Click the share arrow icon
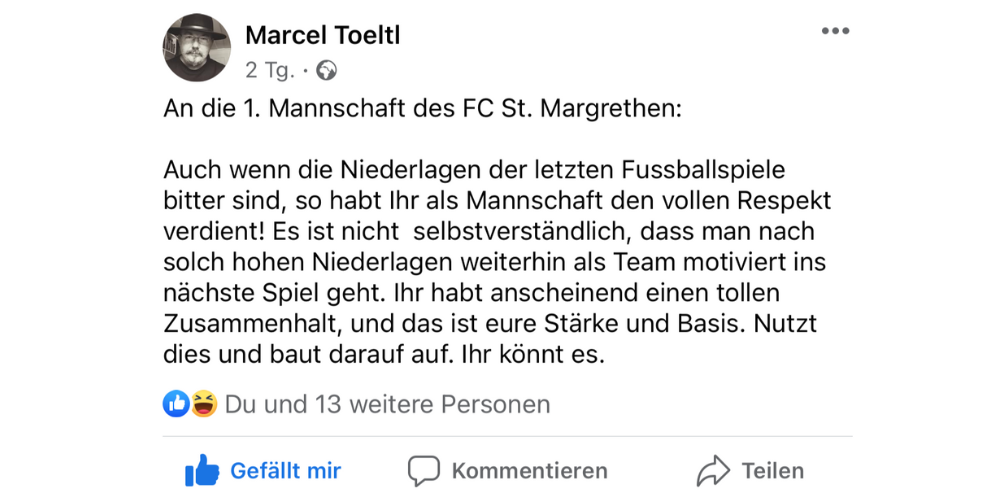Viewport: 1000px width, 500px height. [x=714, y=471]
